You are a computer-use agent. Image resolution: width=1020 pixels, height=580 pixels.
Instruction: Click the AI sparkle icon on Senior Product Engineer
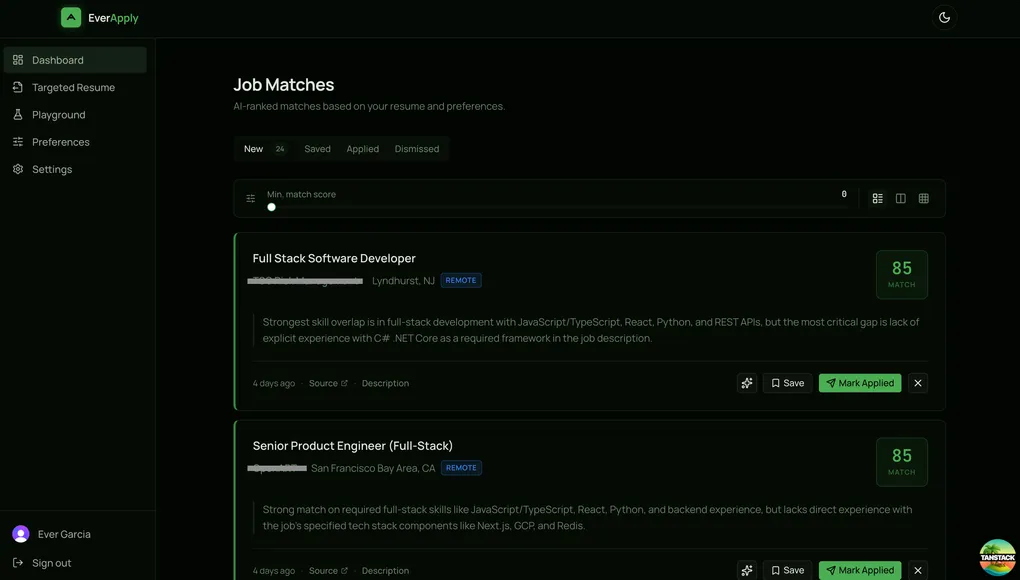tap(747, 570)
